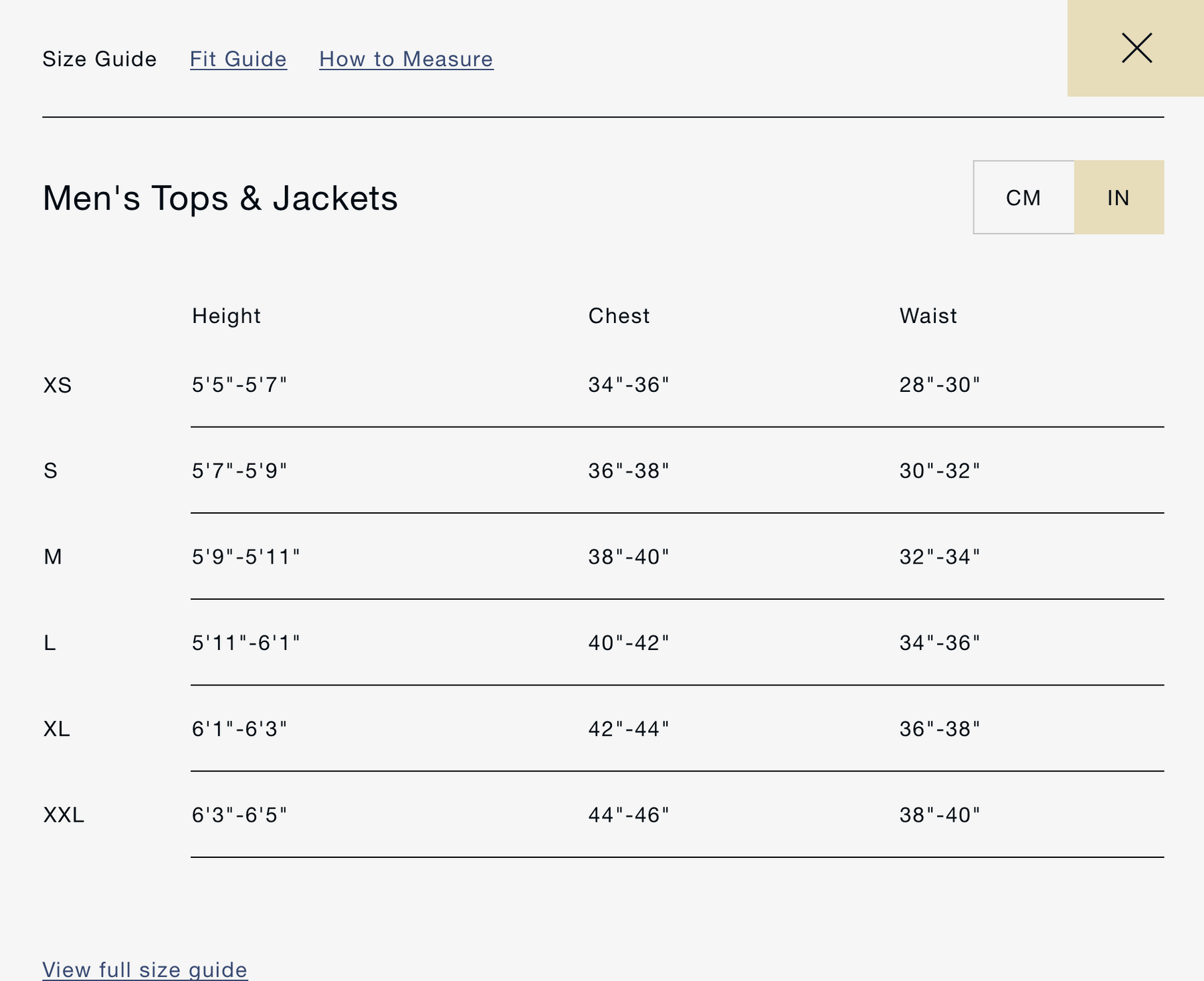Open the How to Measure tab
The width and height of the screenshot is (1204, 981).
tap(406, 59)
